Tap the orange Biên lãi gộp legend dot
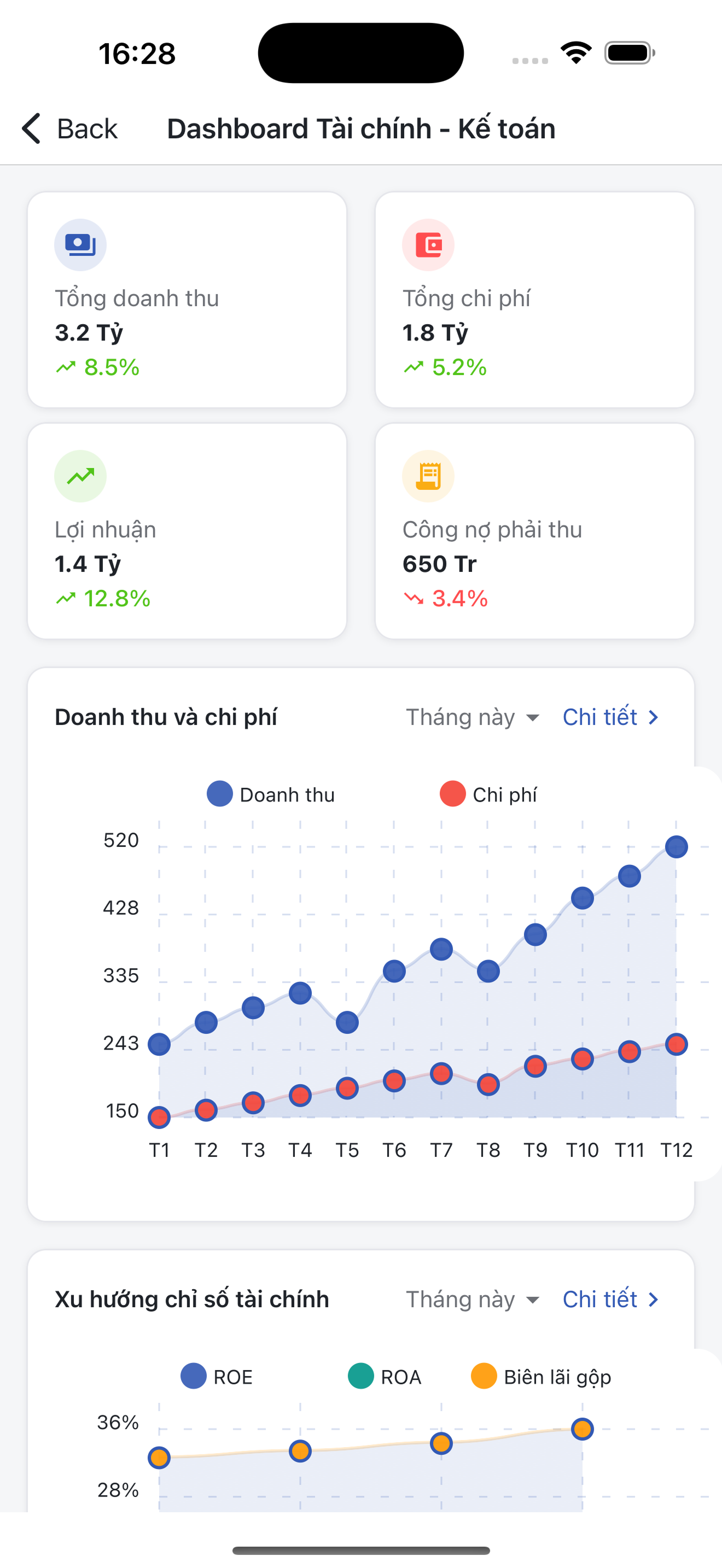 484,1376
